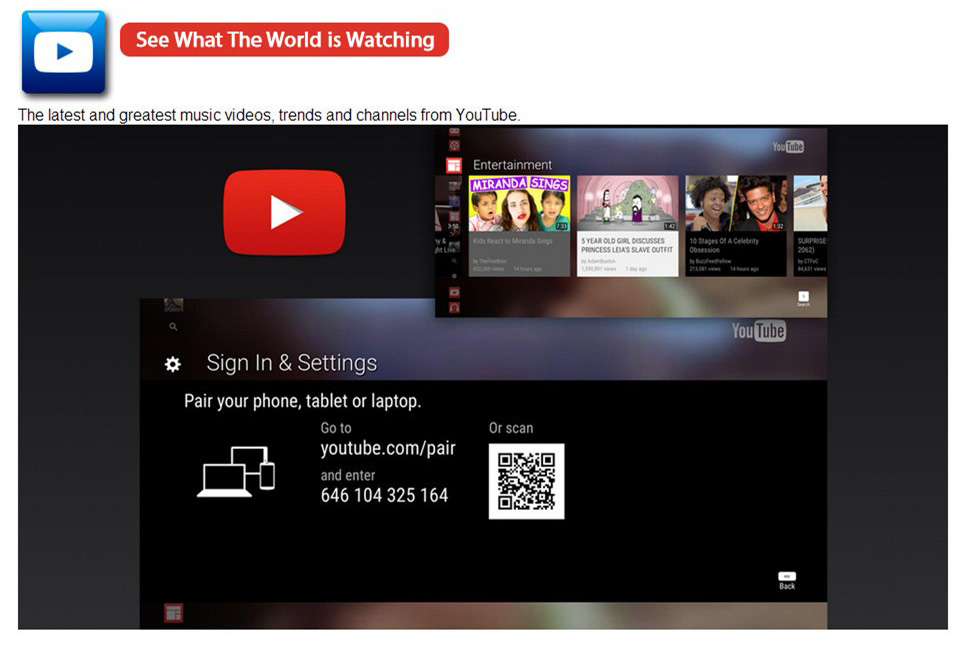
Task: Click the blue YouTube app icon
Action: coord(63,52)
